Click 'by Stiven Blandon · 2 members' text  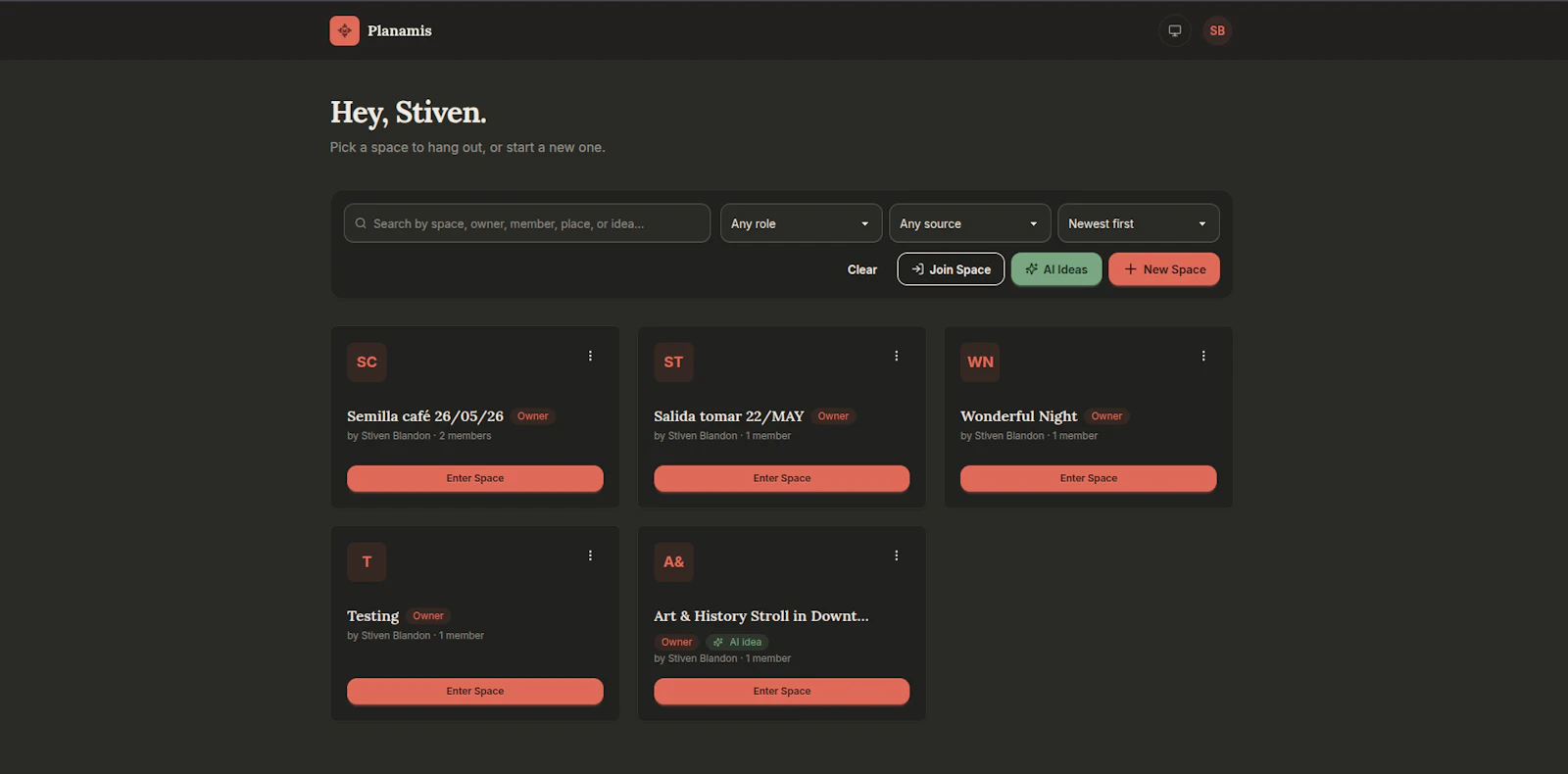[x=419, y=436]
